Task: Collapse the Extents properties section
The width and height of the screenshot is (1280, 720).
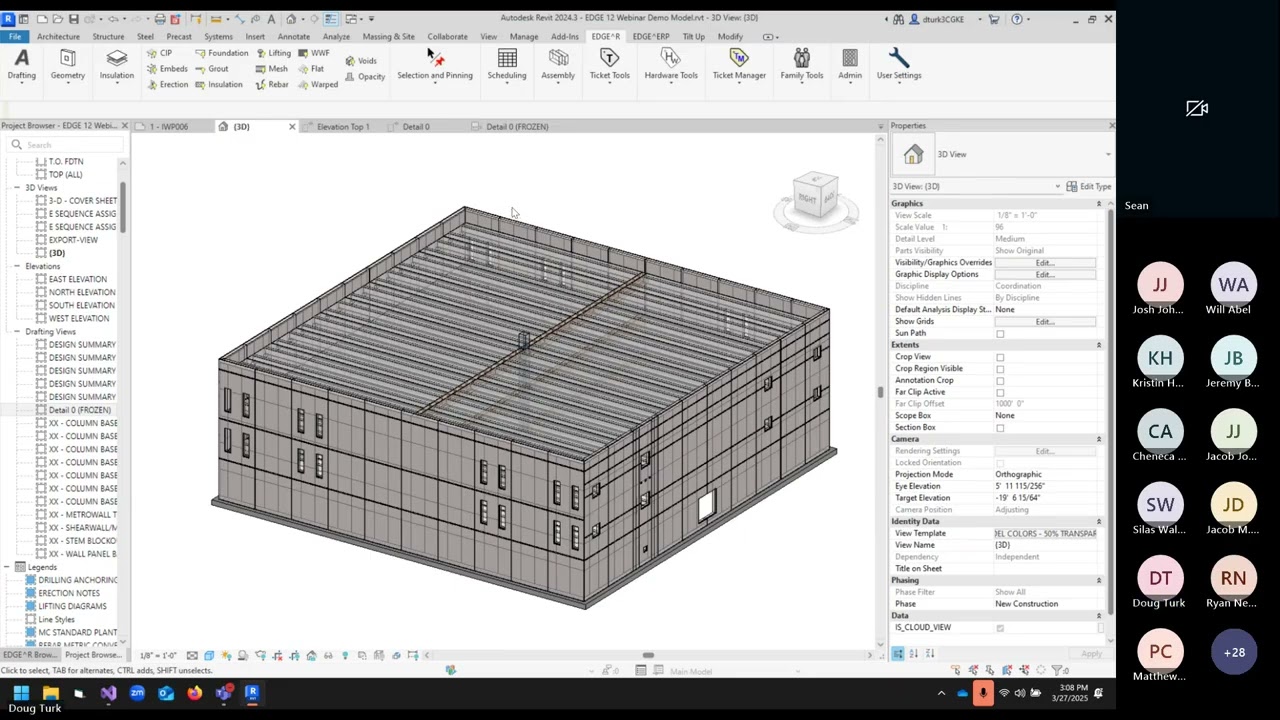Action: point(1098,345)
